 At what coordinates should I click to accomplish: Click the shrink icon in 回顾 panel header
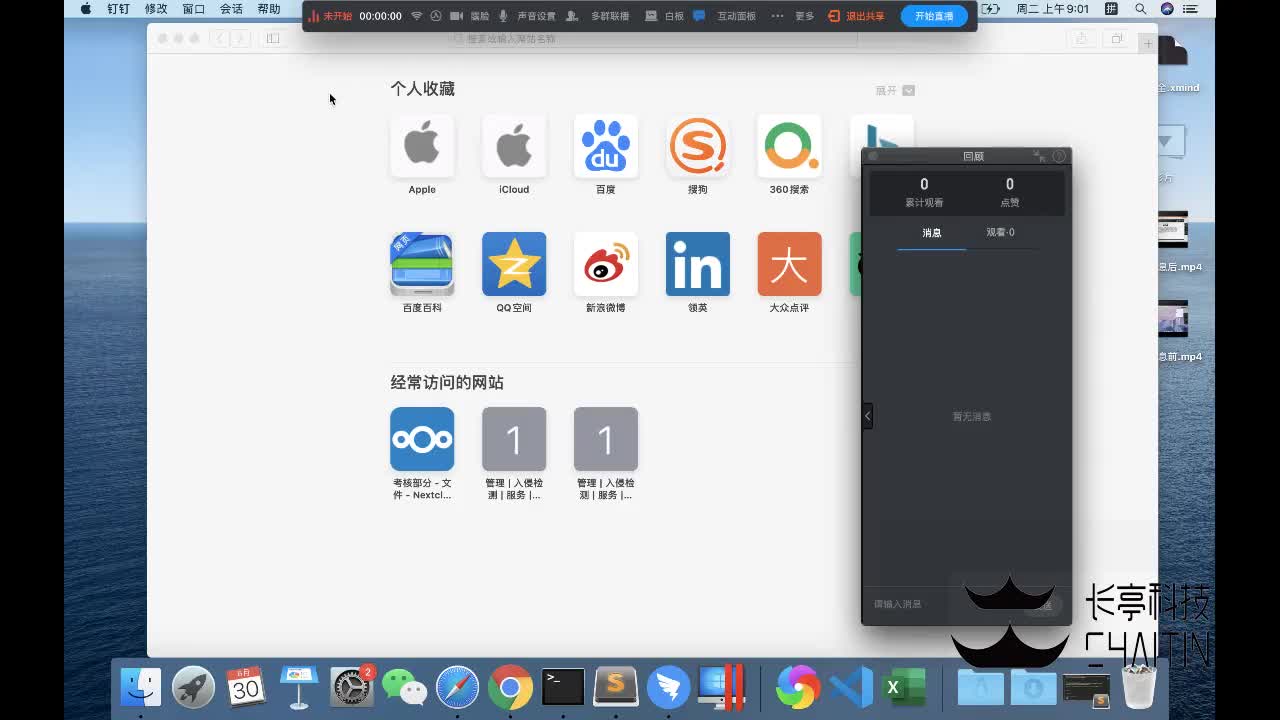point(1039,156)
